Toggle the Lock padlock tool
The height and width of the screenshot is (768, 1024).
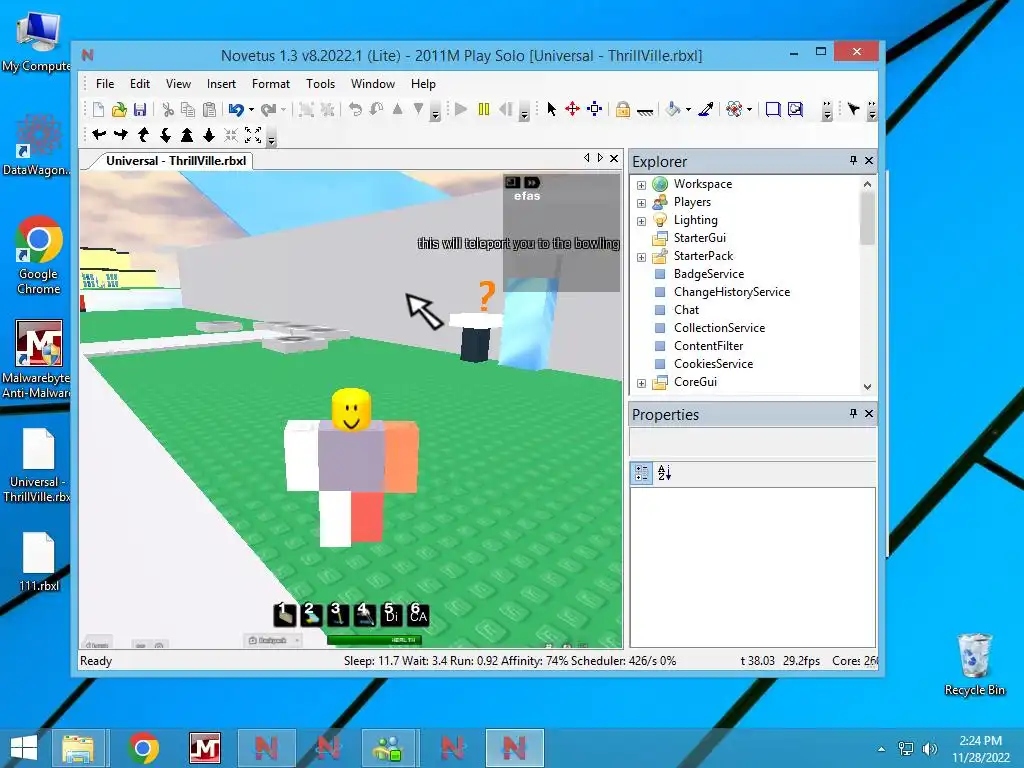point(623,109)
